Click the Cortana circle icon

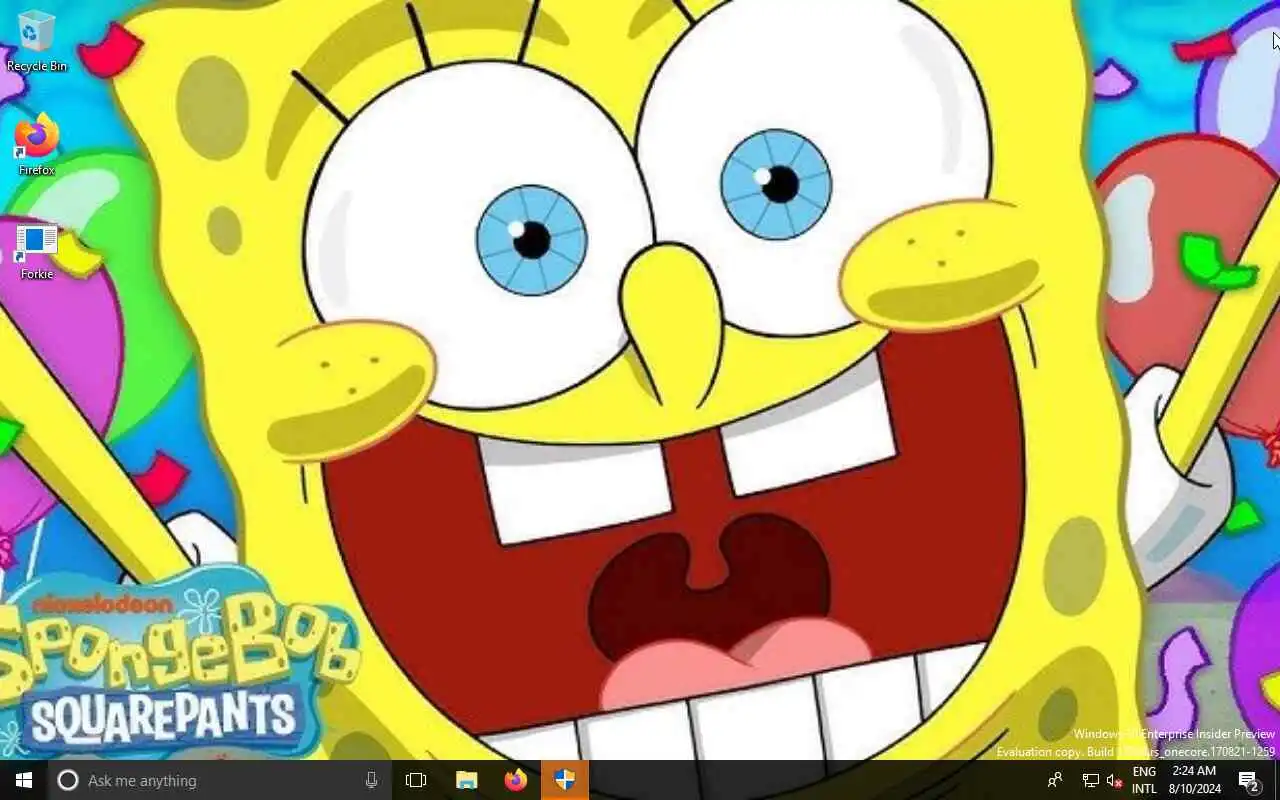click(x=67, y=780)
